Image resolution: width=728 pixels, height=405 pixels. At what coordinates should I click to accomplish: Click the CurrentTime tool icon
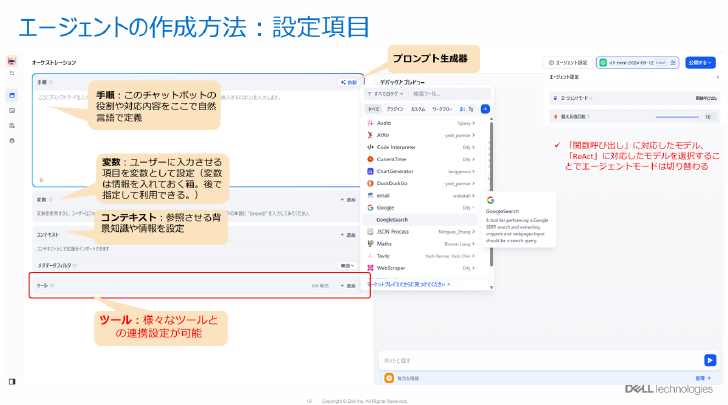370,159
